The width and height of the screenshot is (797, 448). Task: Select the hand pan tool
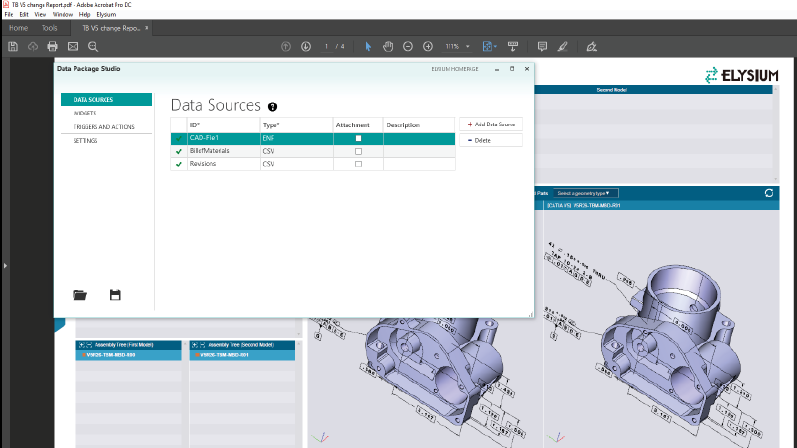(x=387, y=46)
